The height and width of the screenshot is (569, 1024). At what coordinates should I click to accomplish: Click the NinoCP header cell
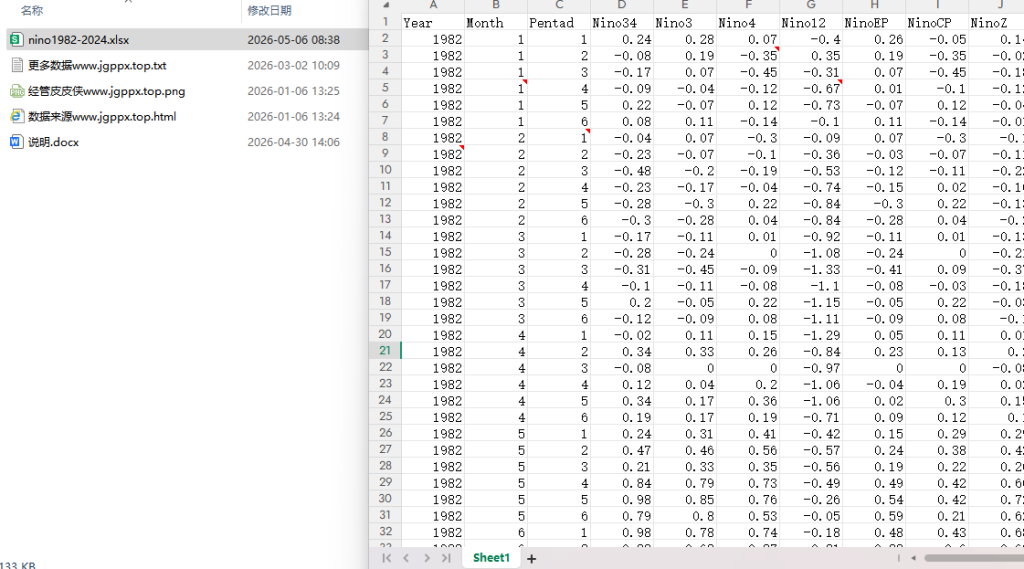[937, 23]
